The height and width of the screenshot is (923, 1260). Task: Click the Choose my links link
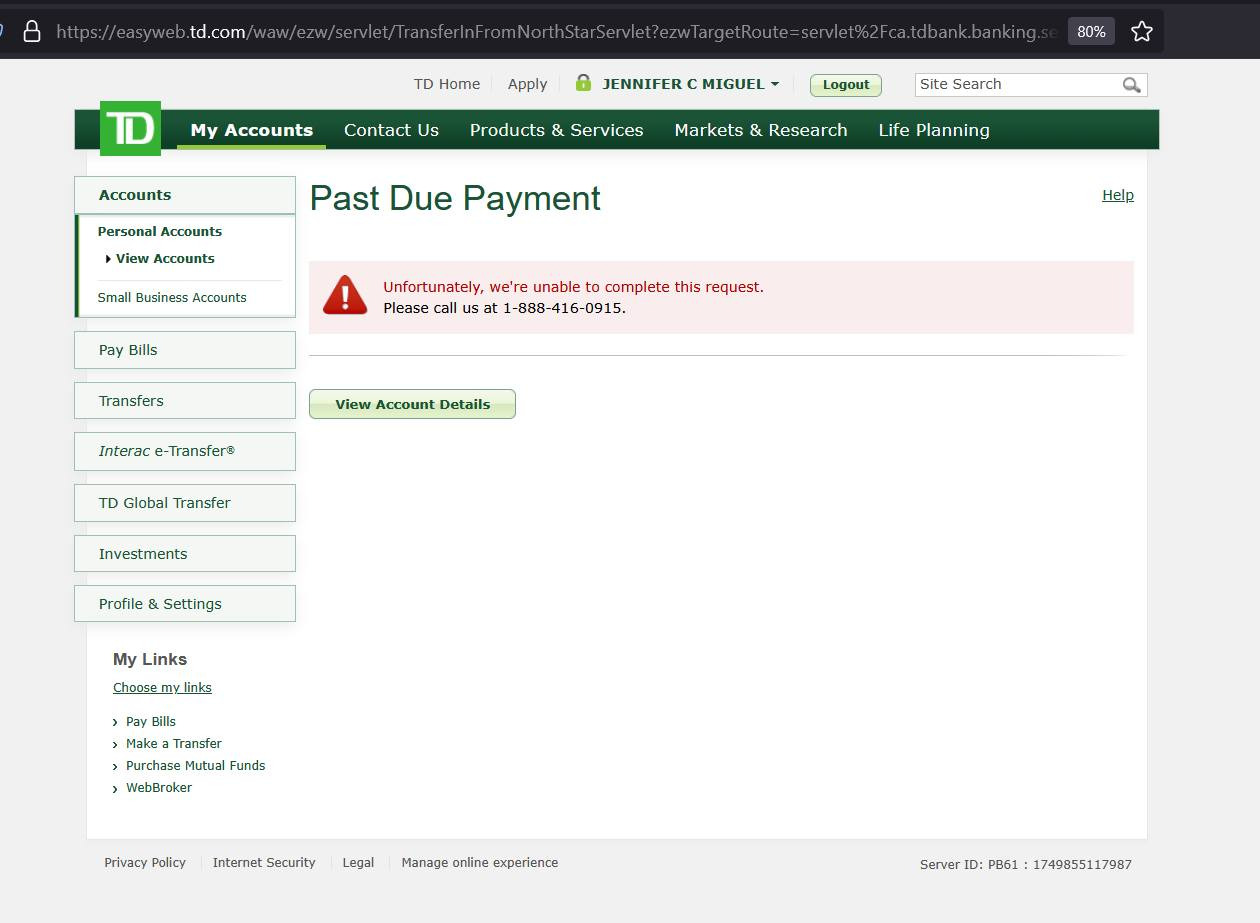162,687
